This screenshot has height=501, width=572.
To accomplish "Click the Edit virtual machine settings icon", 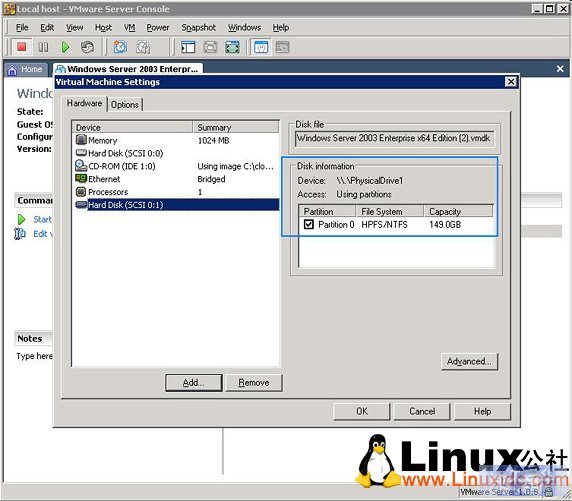I will click(x=20, y=234).
